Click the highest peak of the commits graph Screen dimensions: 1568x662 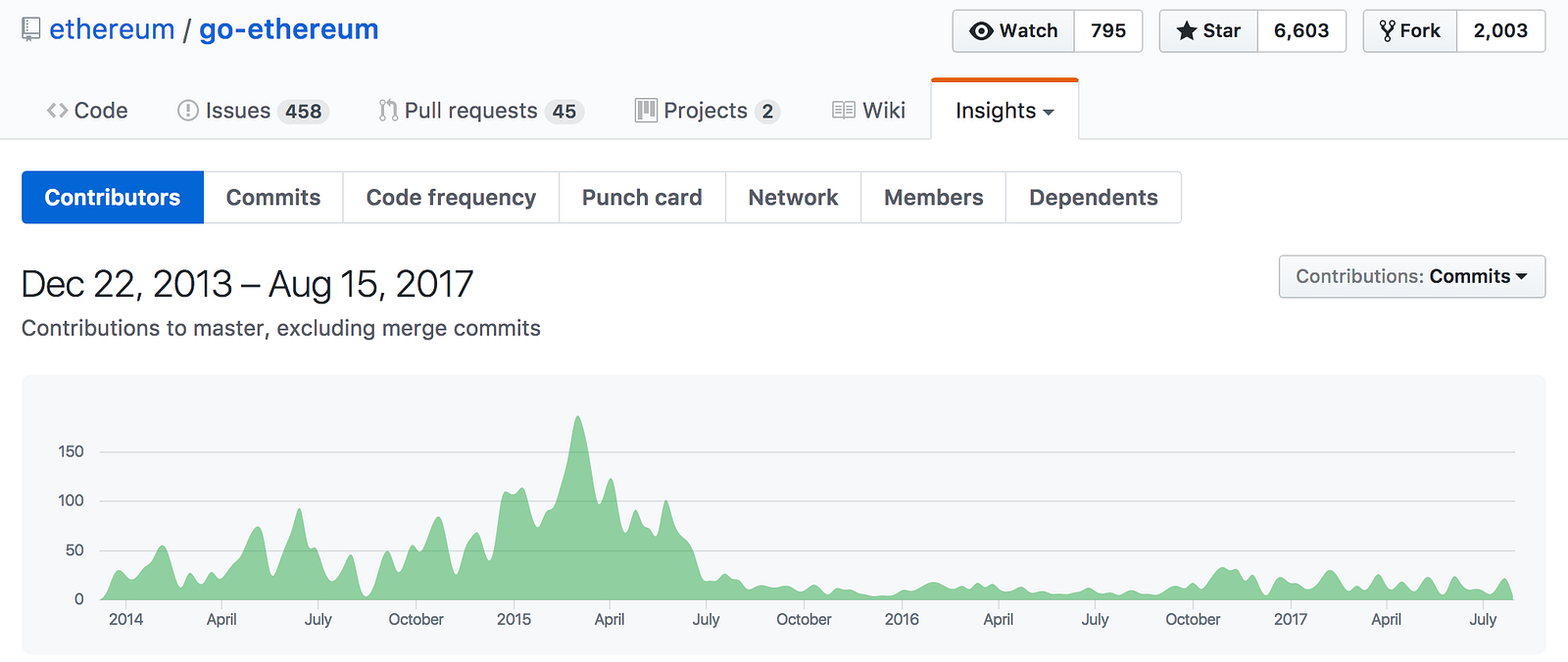pyautogui.click(x=578, y=418)
